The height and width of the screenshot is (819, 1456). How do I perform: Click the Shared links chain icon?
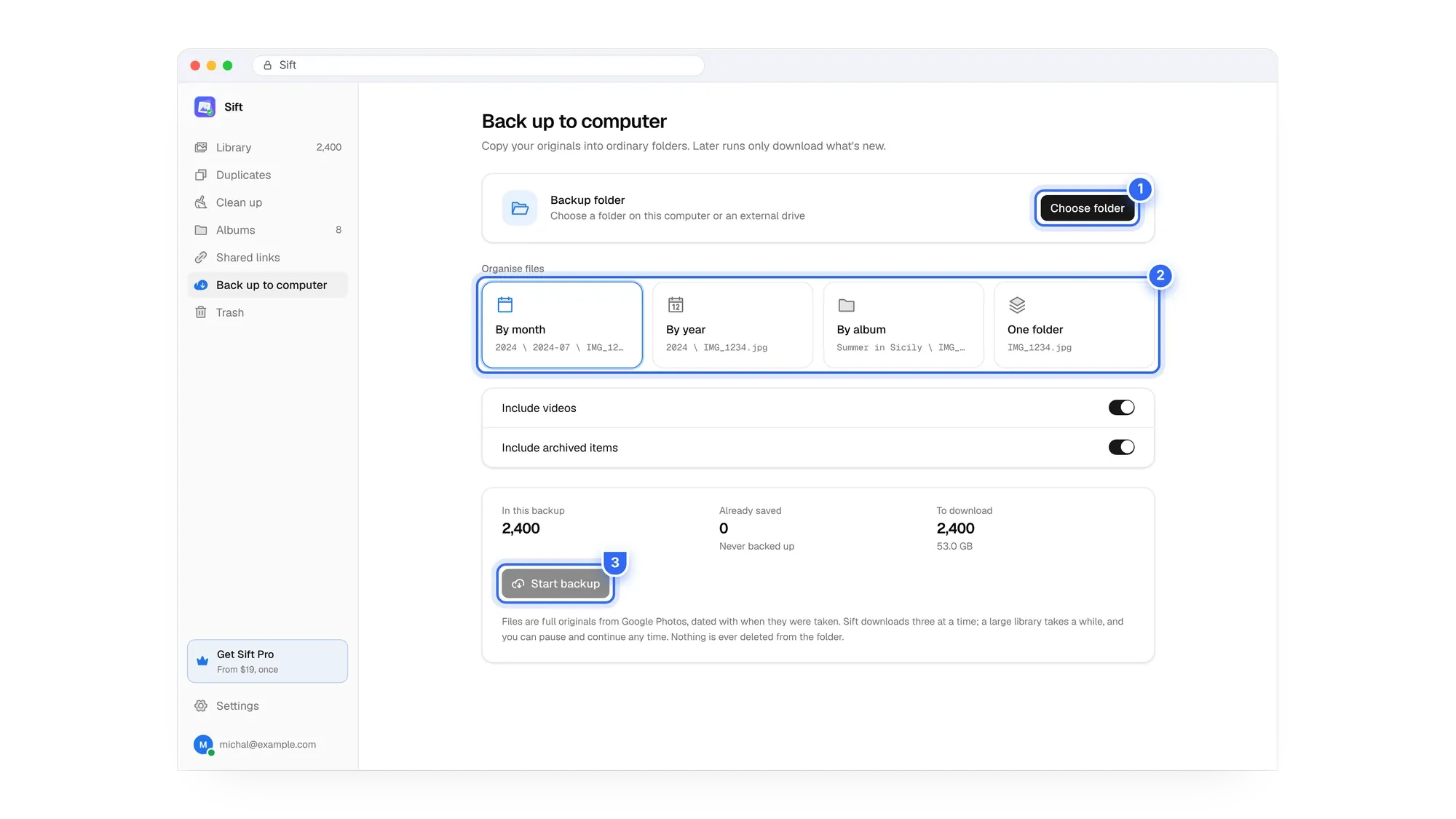click(201, 258)
